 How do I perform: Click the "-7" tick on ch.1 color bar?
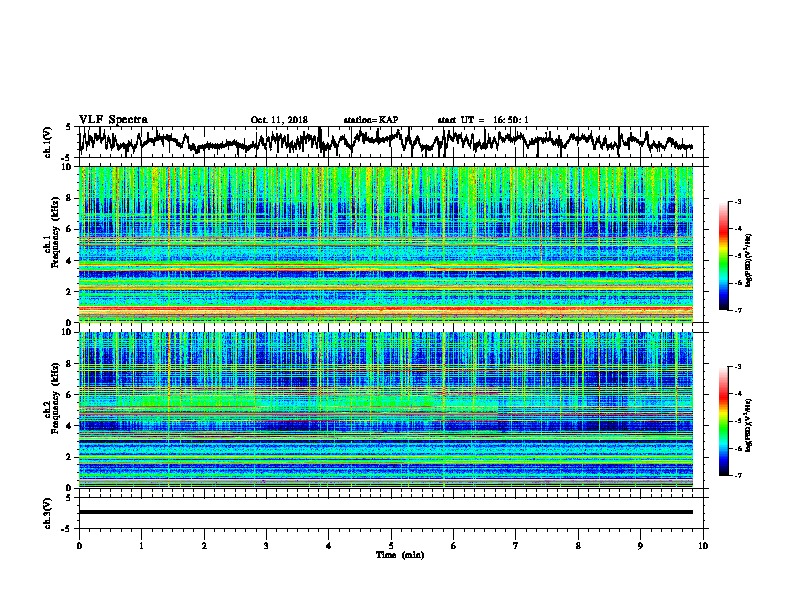point(738,310)
